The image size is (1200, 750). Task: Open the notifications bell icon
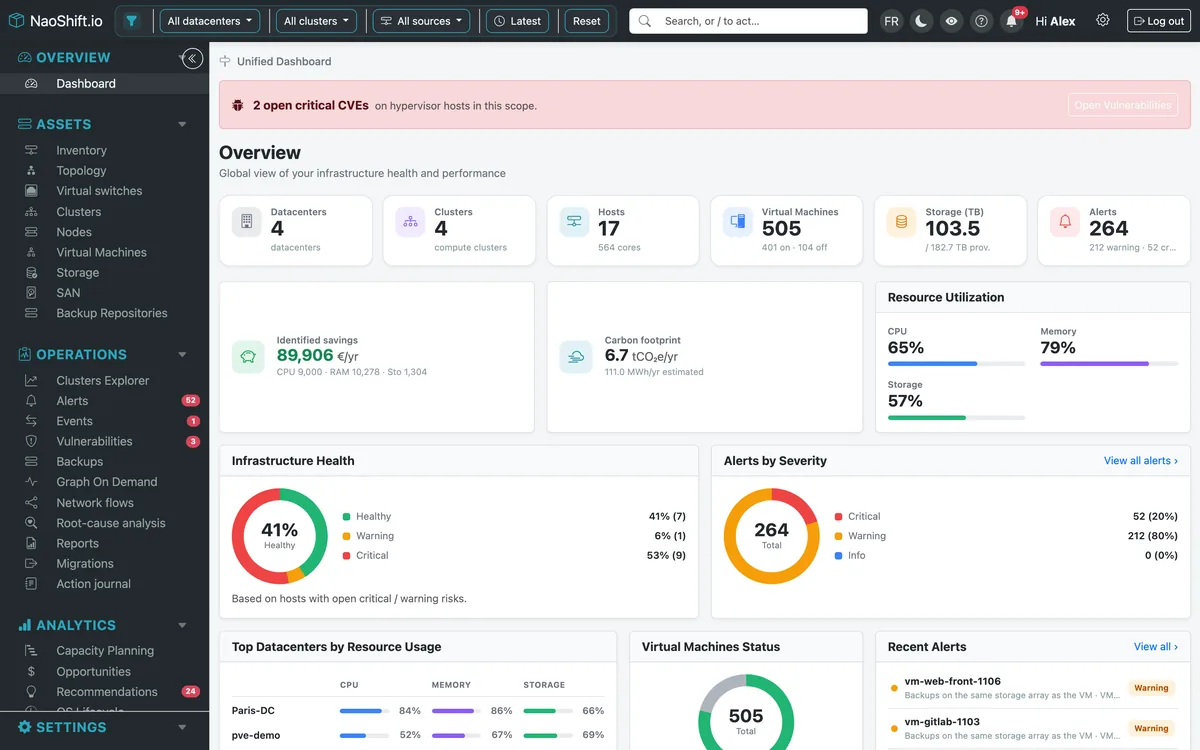click(1012, 21)
